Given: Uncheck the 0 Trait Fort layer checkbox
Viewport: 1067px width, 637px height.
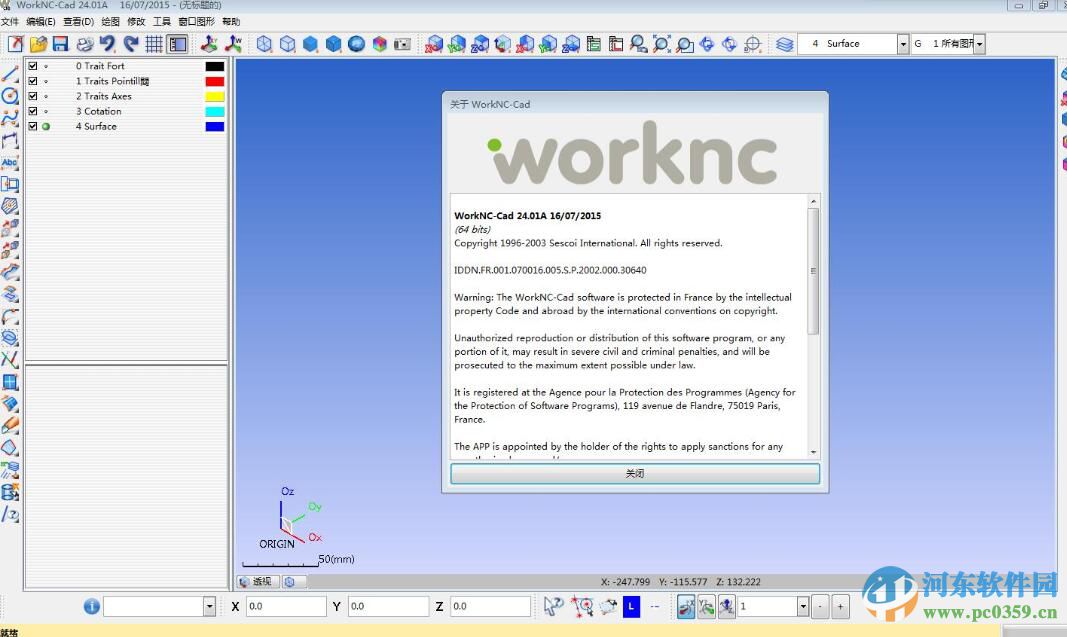Looking at the screenshot, I should tap(33, 65).
